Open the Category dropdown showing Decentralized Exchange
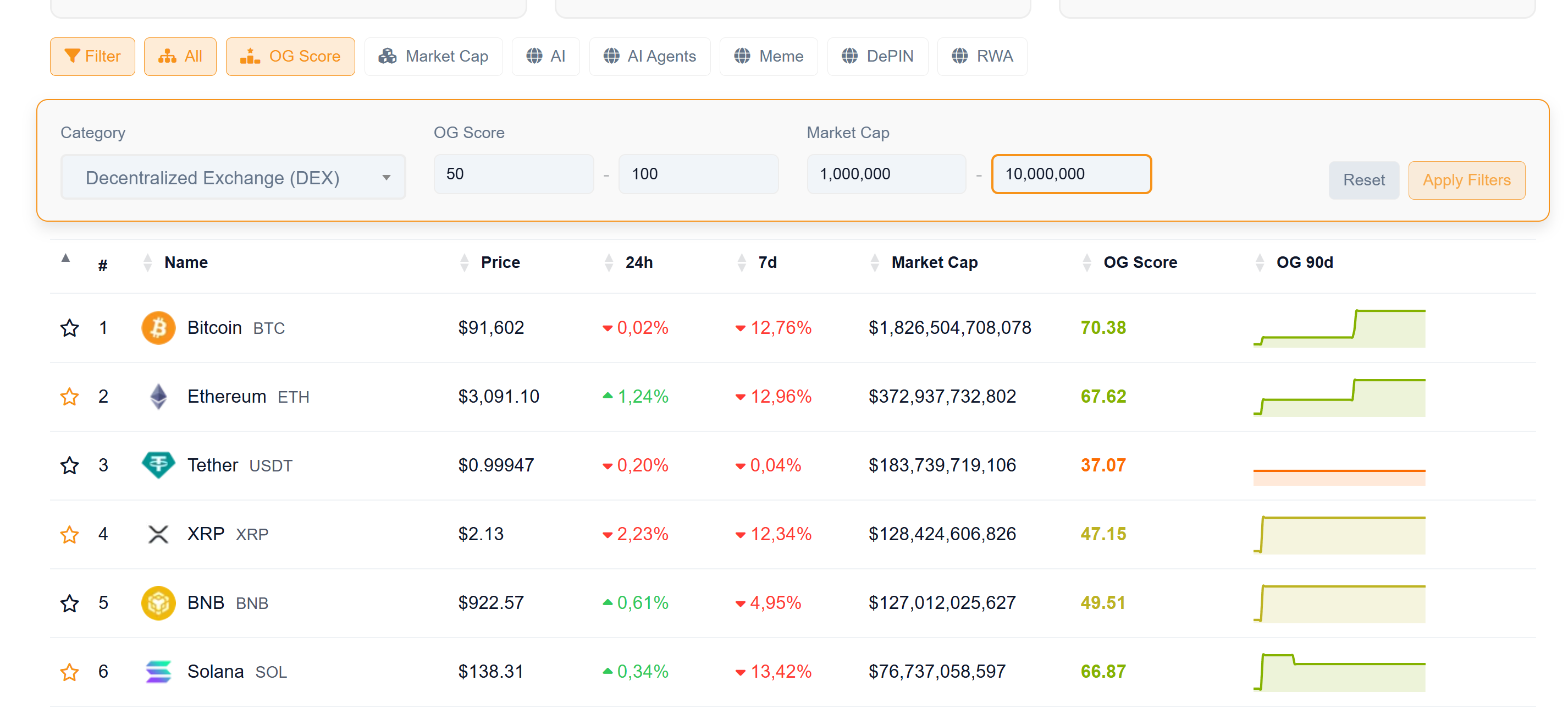Viewport: 1568px width, 708px height. coord(233,177)
